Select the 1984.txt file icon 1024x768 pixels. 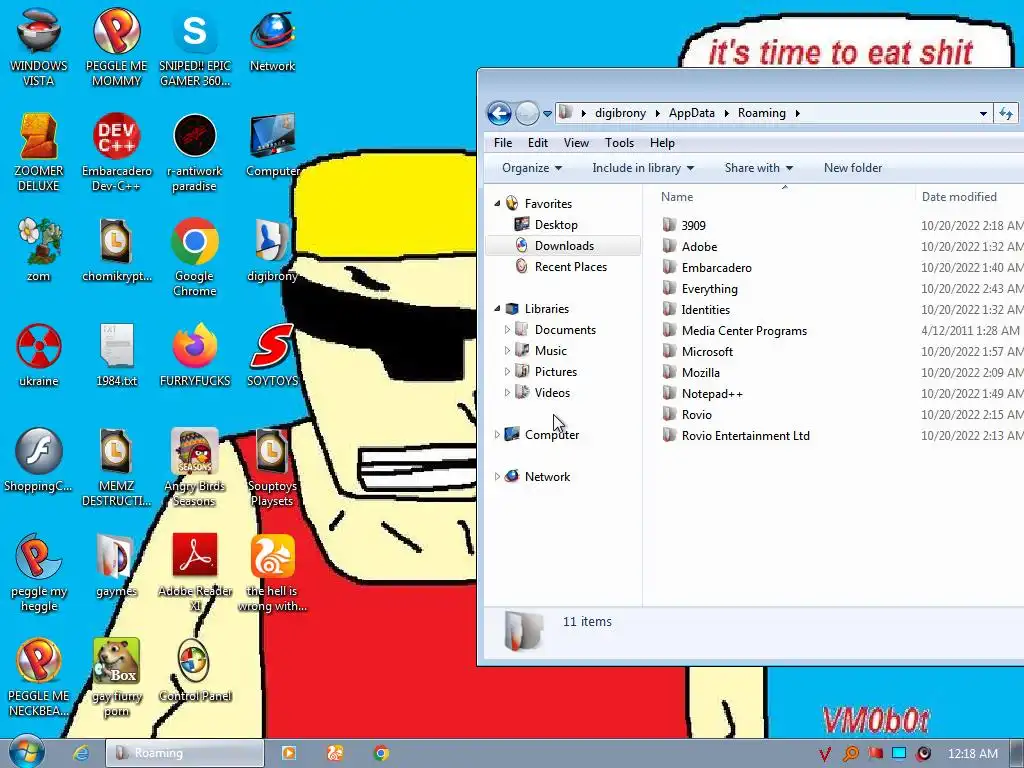click(116, 355)
